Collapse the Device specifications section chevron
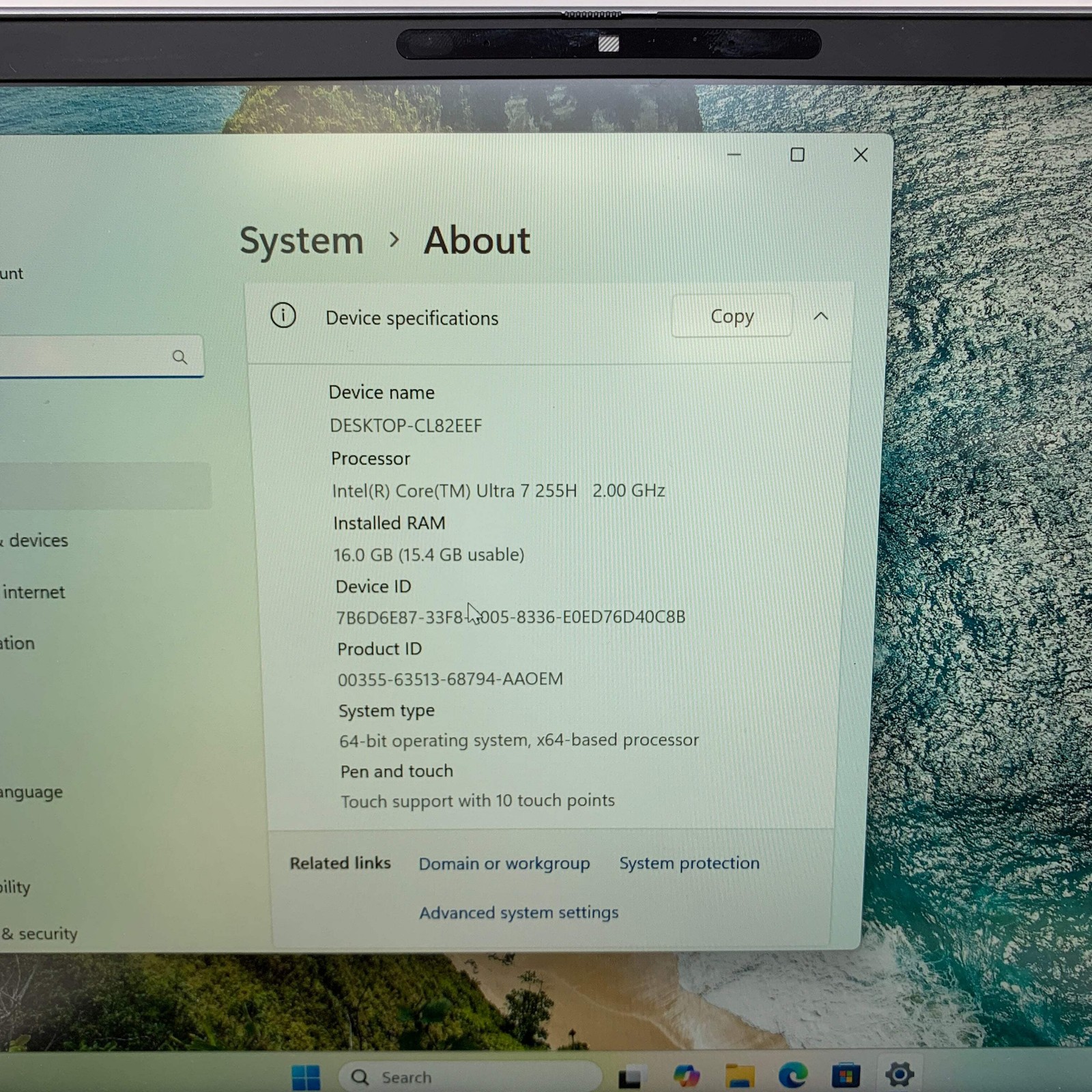 (821, 316)
